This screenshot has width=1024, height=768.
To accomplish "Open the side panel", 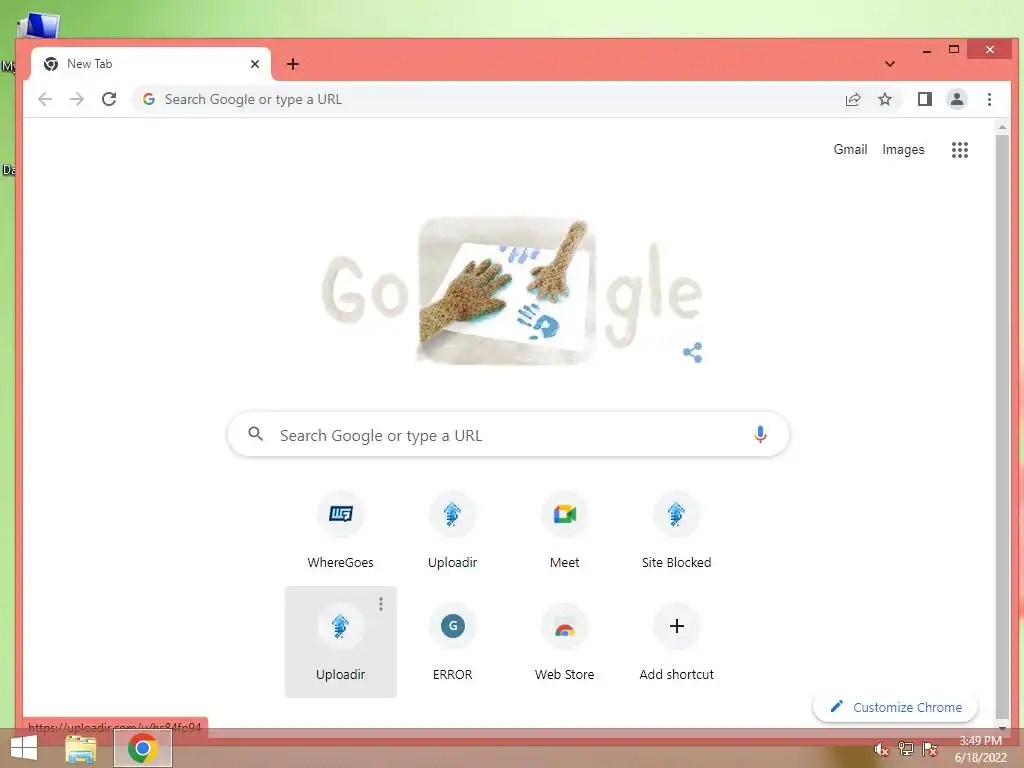I will coord(925,99).
